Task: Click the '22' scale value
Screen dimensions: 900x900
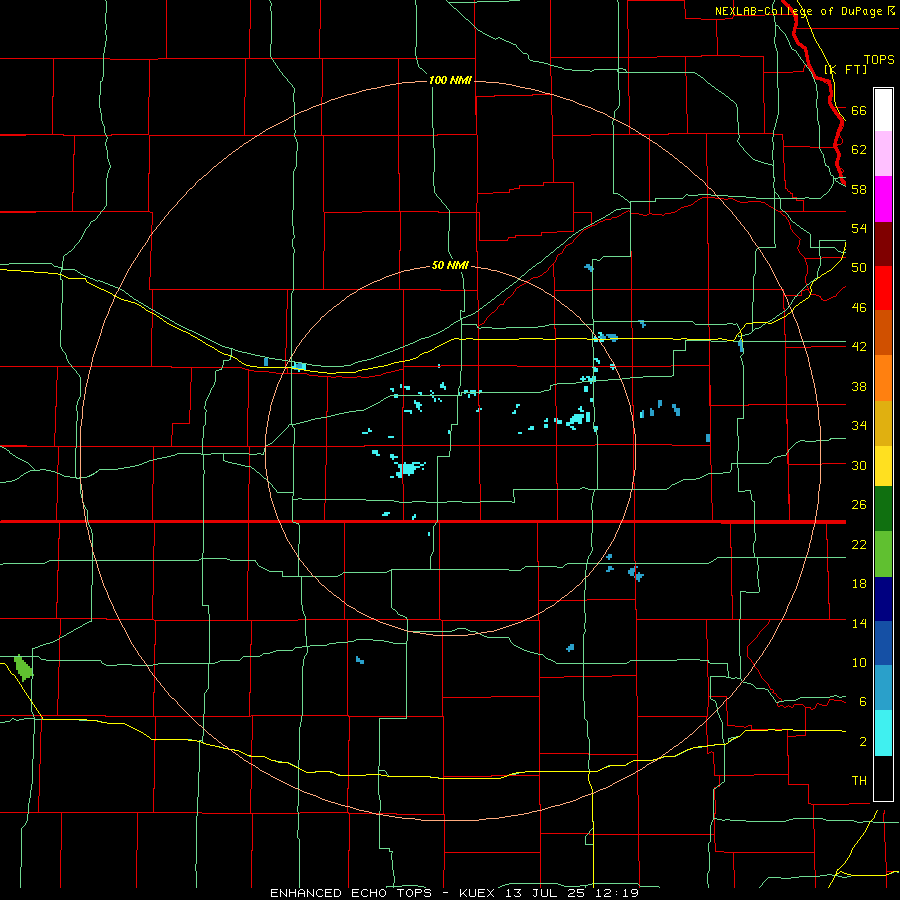Action: pos(859,544)
